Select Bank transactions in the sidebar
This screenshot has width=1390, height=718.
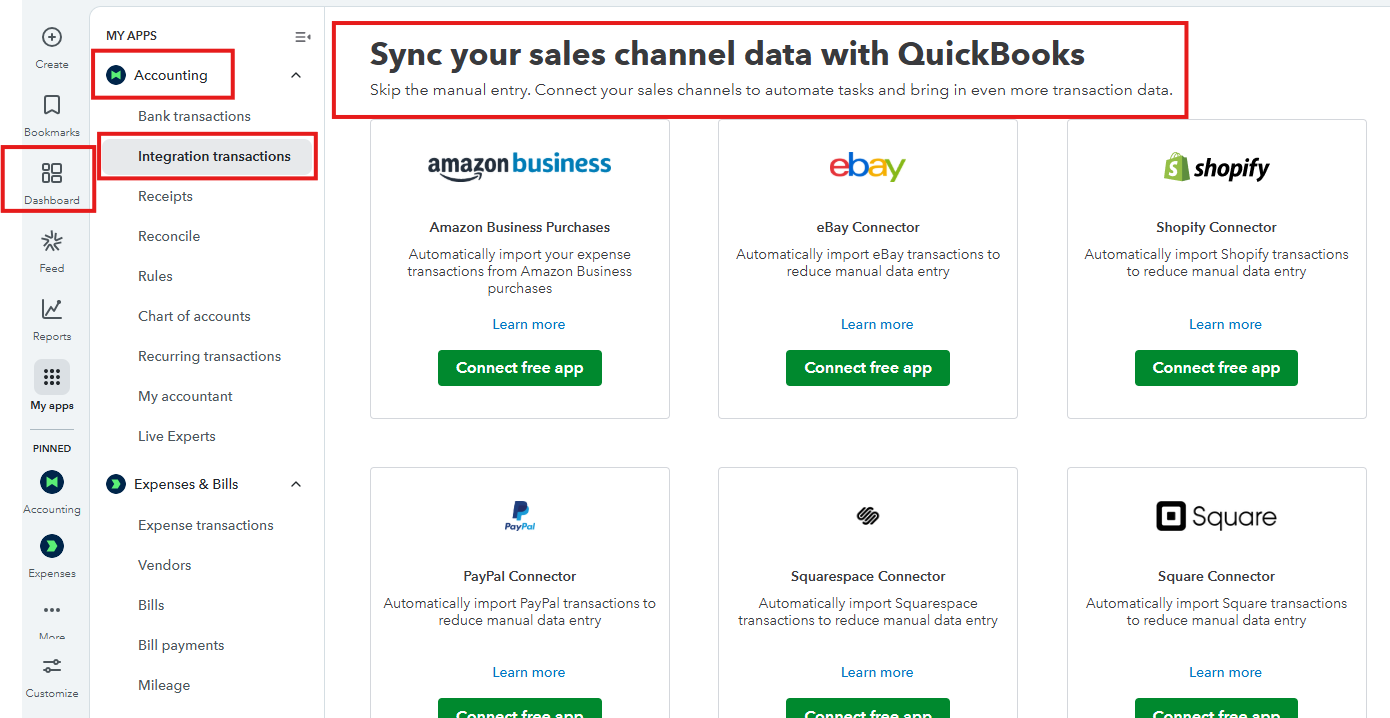[x=194, y=116]
